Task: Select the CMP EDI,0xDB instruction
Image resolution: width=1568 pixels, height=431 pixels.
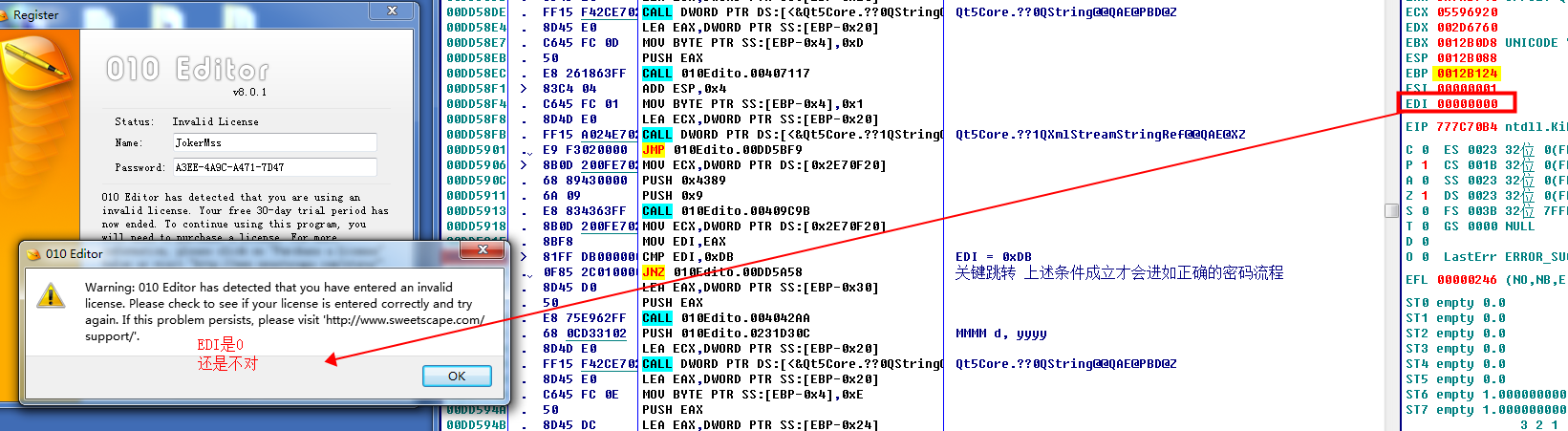Action: pos(688,257)
